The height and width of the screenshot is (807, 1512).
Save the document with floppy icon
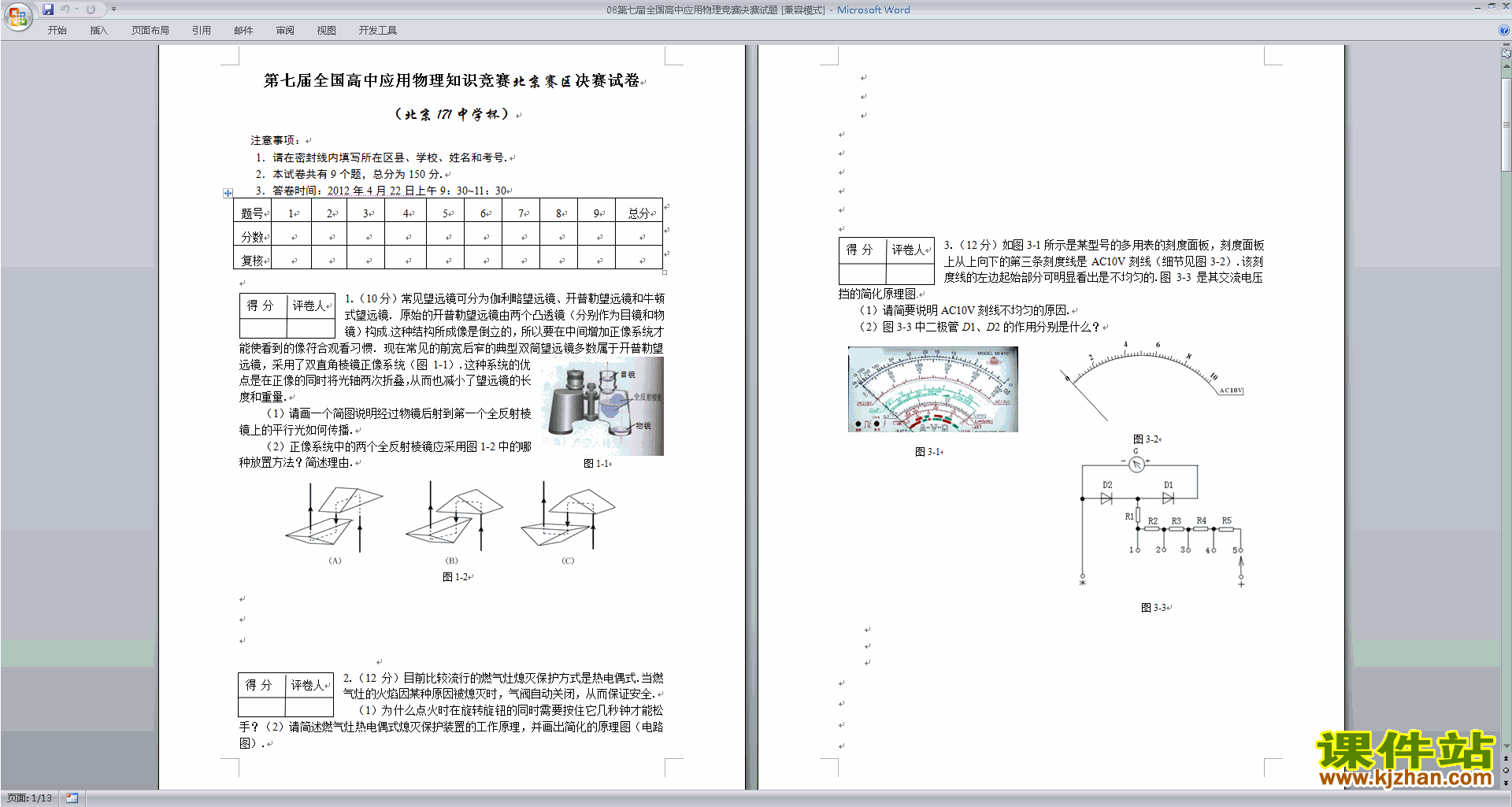(48, 9)
